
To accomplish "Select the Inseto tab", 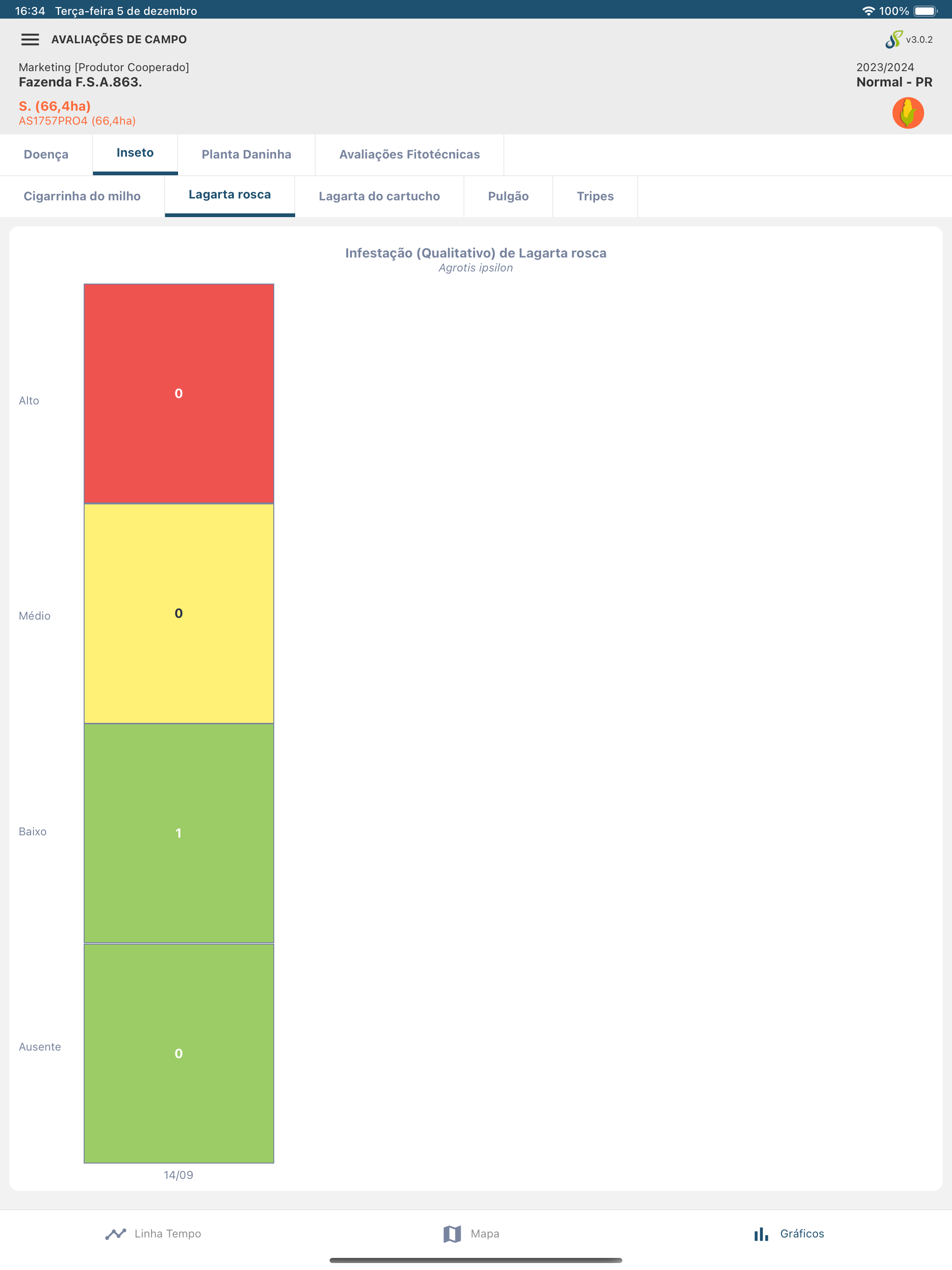I will (135, 154).
